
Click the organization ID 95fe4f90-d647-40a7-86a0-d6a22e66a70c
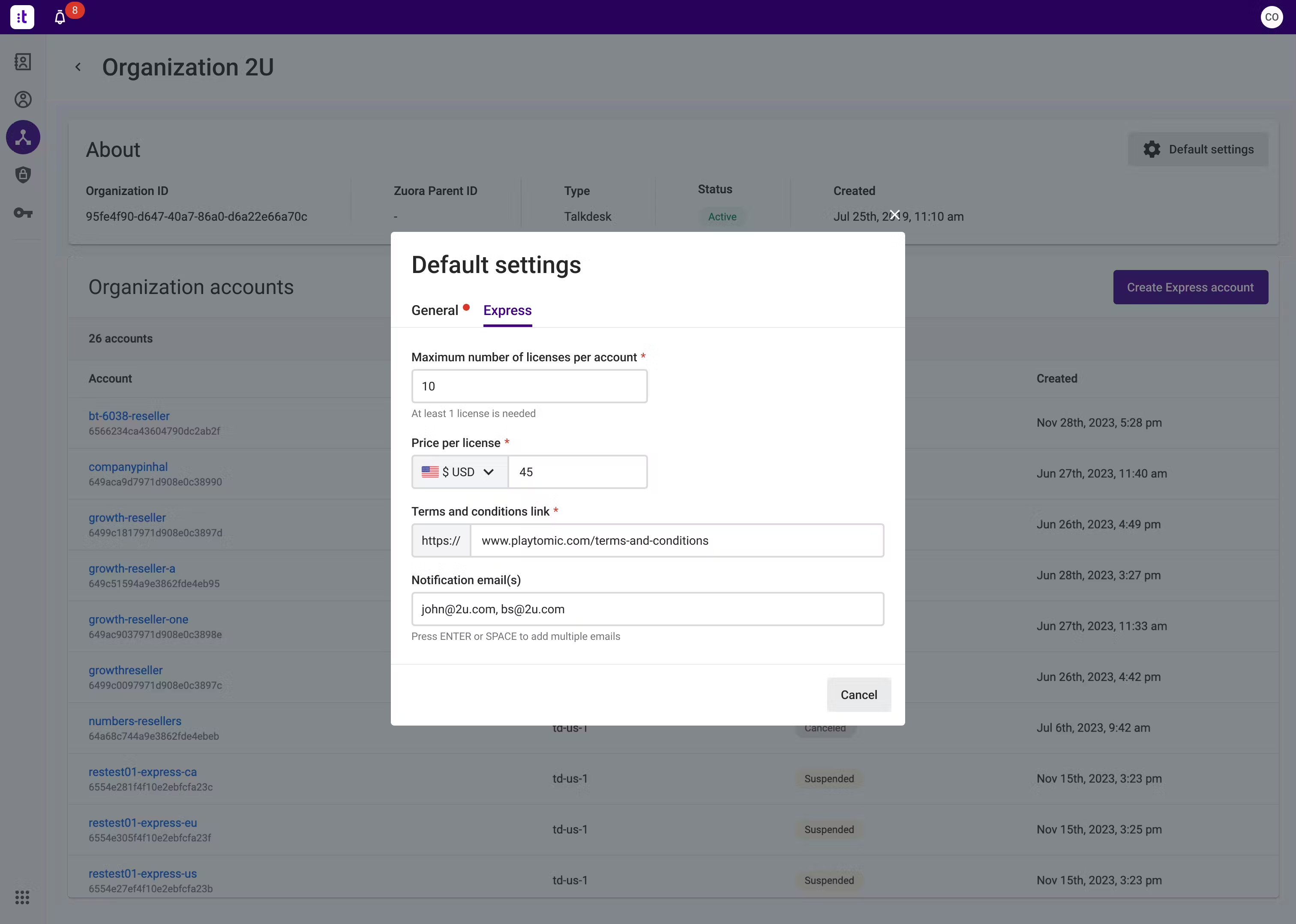(x=196, y=217)
